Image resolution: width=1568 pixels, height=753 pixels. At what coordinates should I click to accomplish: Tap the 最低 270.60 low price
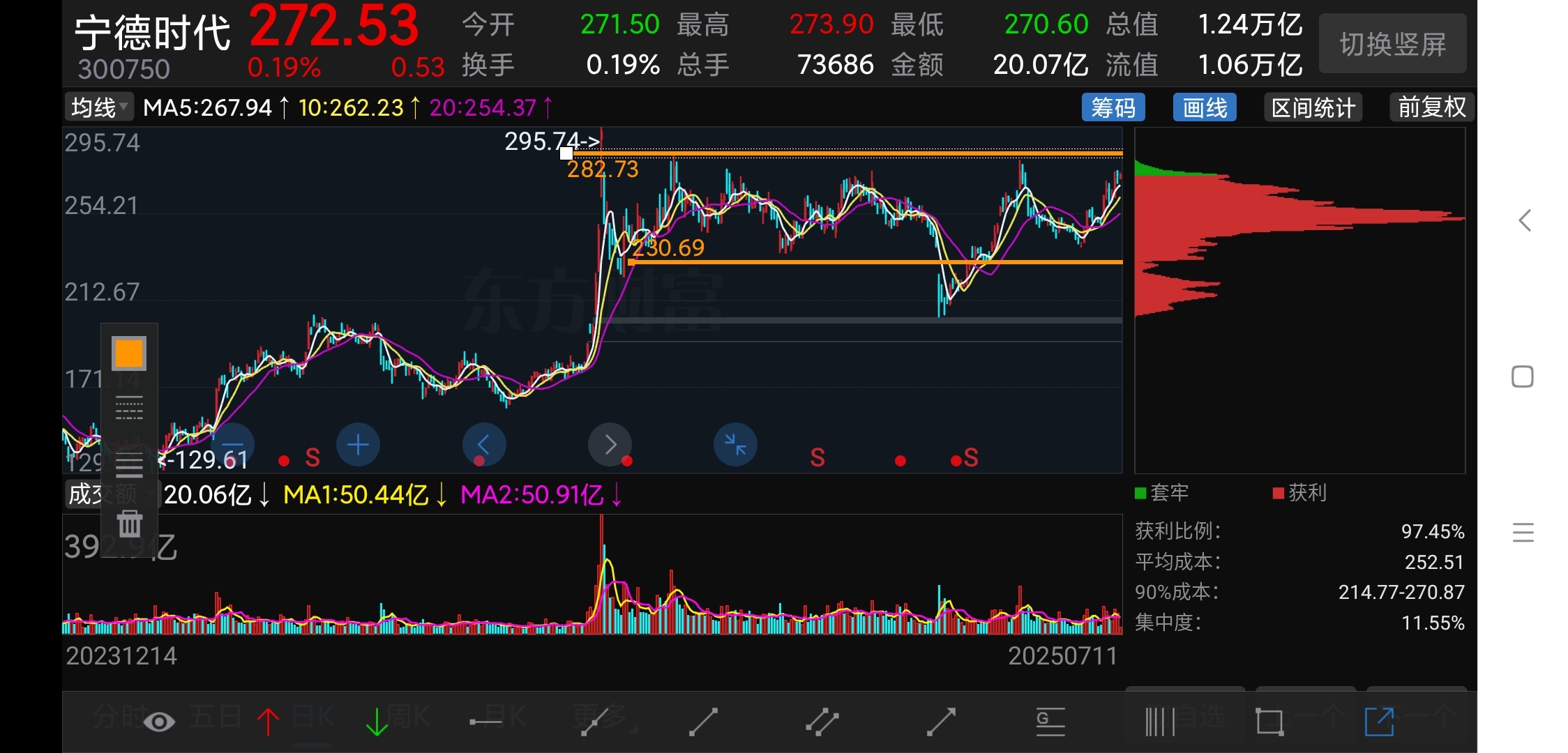click(x=1046, y=24)
